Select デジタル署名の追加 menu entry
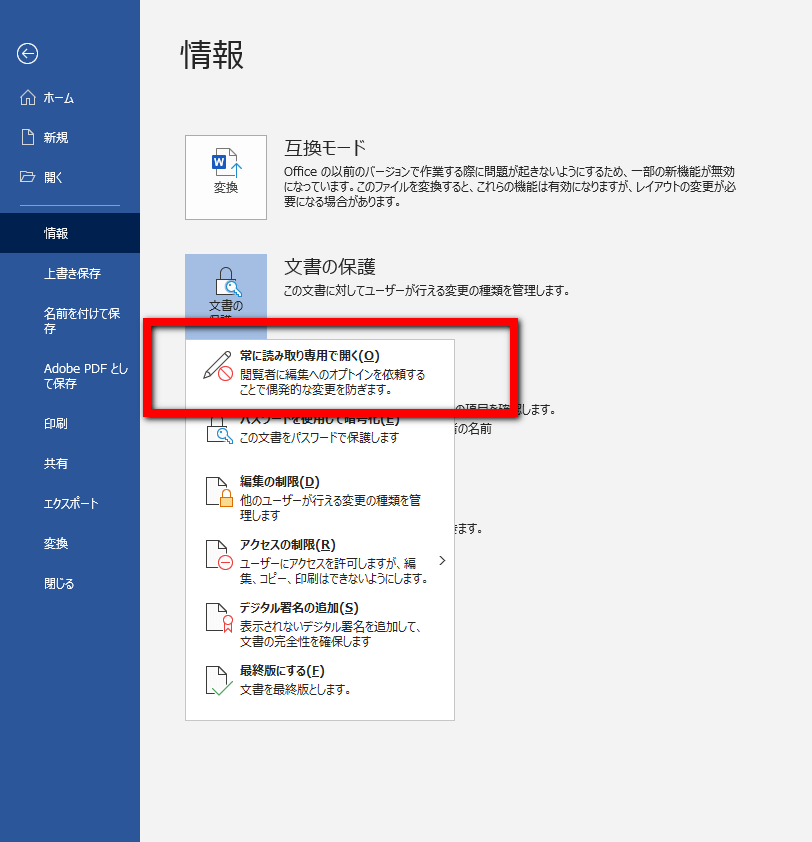Viewport: 812px width, 842px height. 299,608
